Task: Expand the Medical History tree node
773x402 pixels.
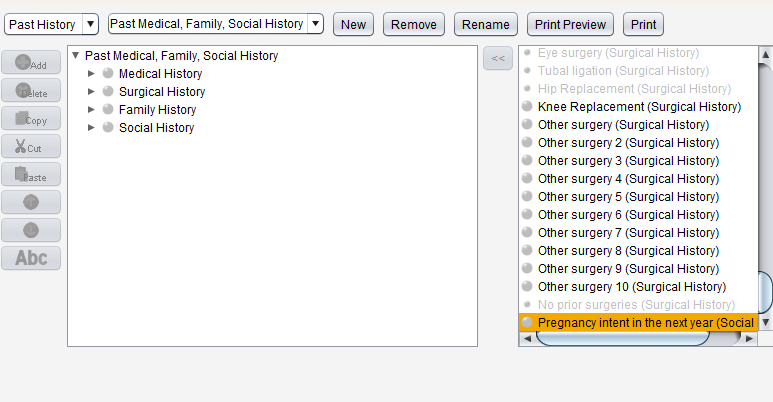Action: (x=92, y=74)
